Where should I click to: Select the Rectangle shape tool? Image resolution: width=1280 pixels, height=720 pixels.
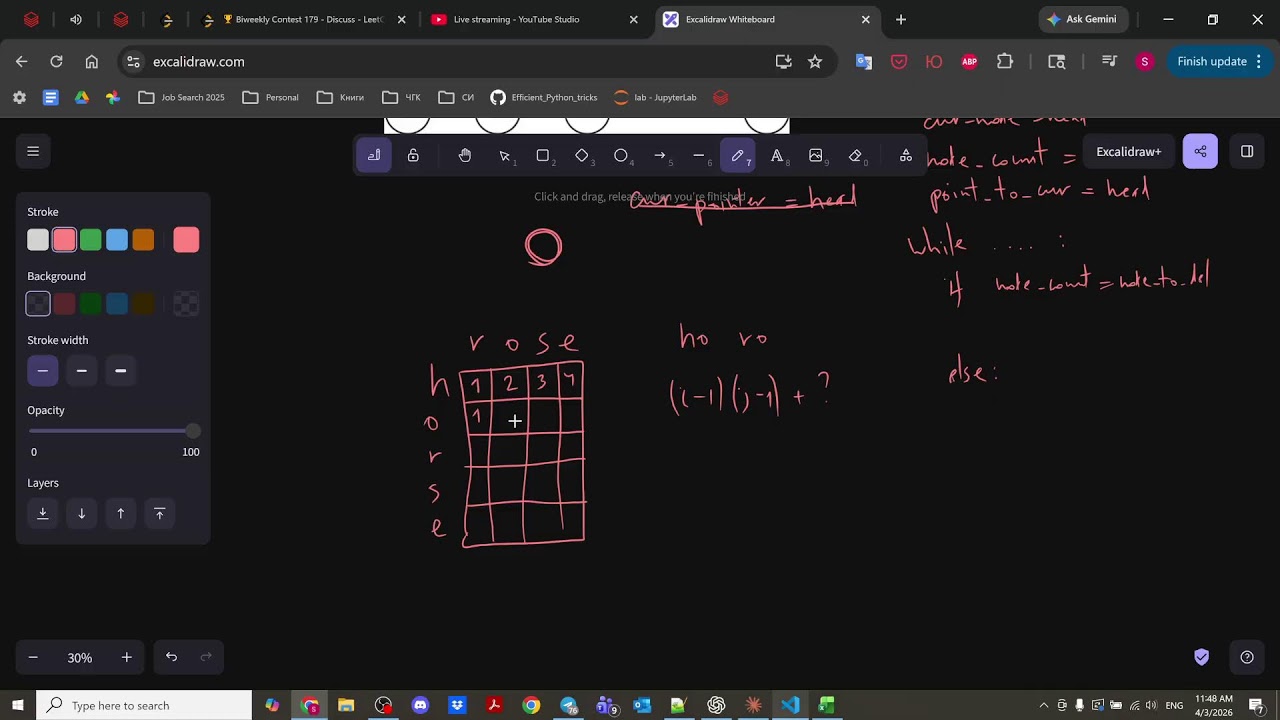click(543, 155)
